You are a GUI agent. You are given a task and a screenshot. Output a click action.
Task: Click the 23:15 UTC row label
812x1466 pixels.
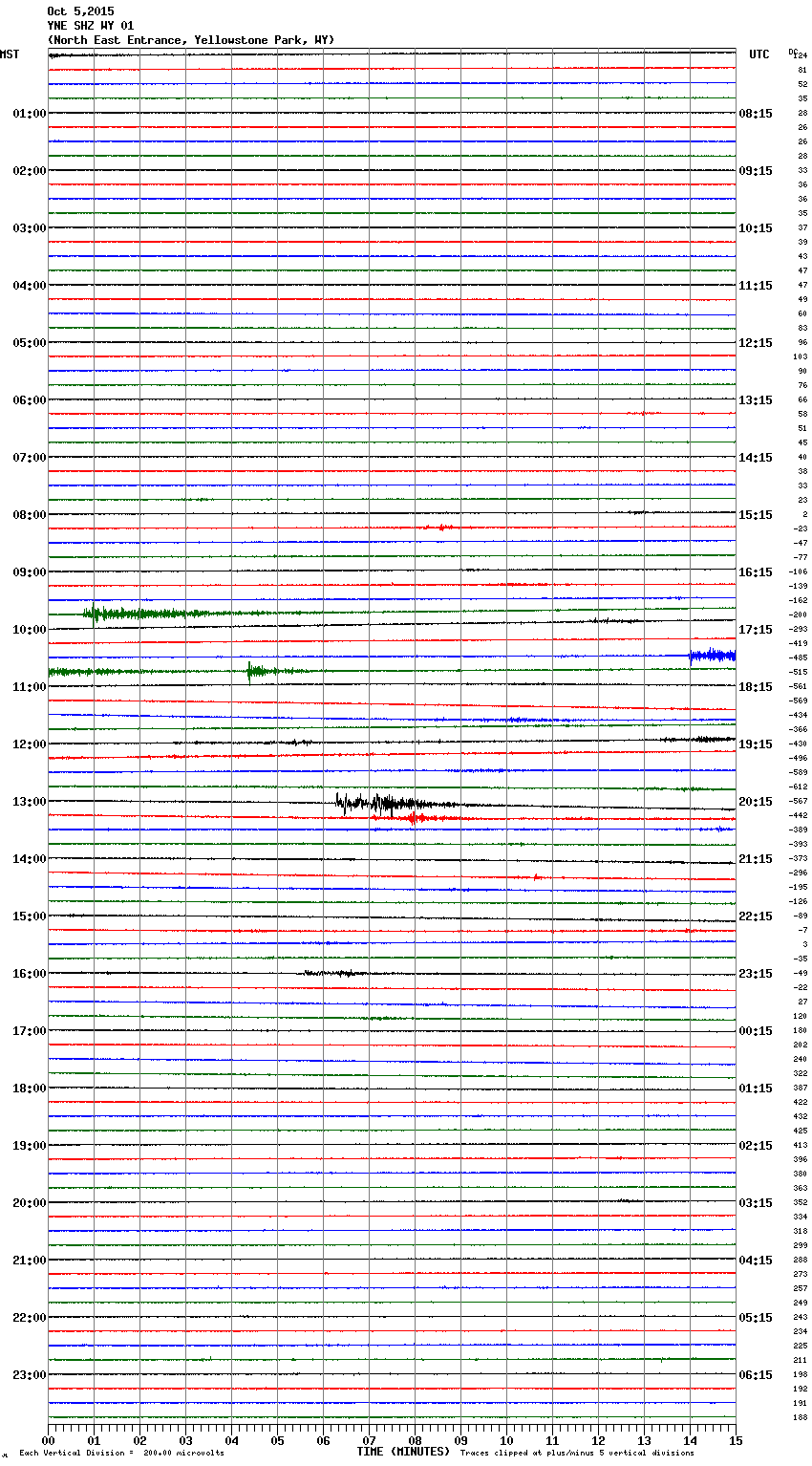(756, 974)
